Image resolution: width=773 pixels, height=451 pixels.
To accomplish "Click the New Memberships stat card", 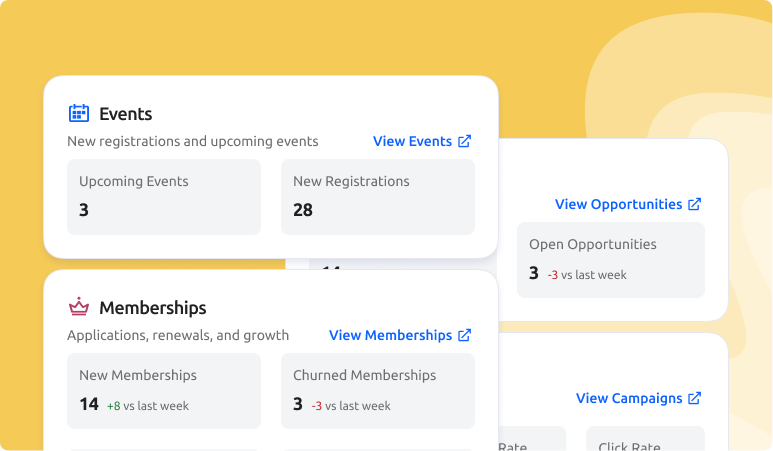I will [x=164, y=391].
